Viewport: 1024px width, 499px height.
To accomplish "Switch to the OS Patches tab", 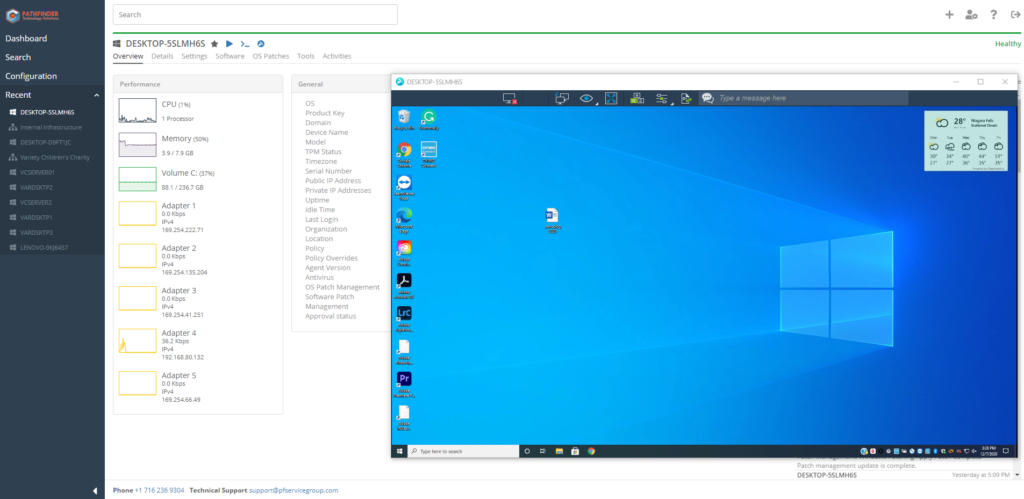I will coord(270,57).
